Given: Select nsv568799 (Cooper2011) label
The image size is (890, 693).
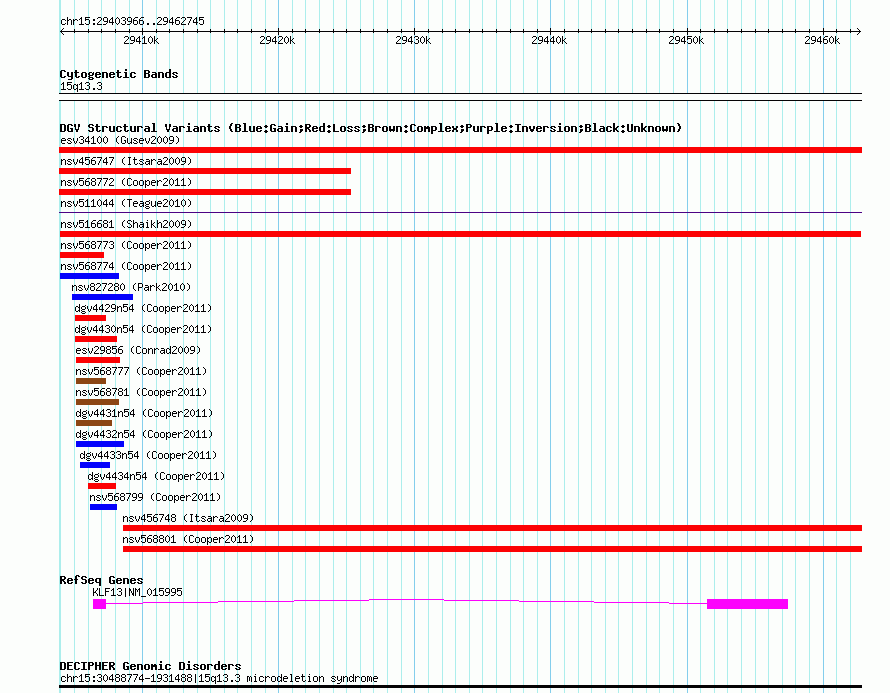Looking at the screenshot, I should pos(155,497).
